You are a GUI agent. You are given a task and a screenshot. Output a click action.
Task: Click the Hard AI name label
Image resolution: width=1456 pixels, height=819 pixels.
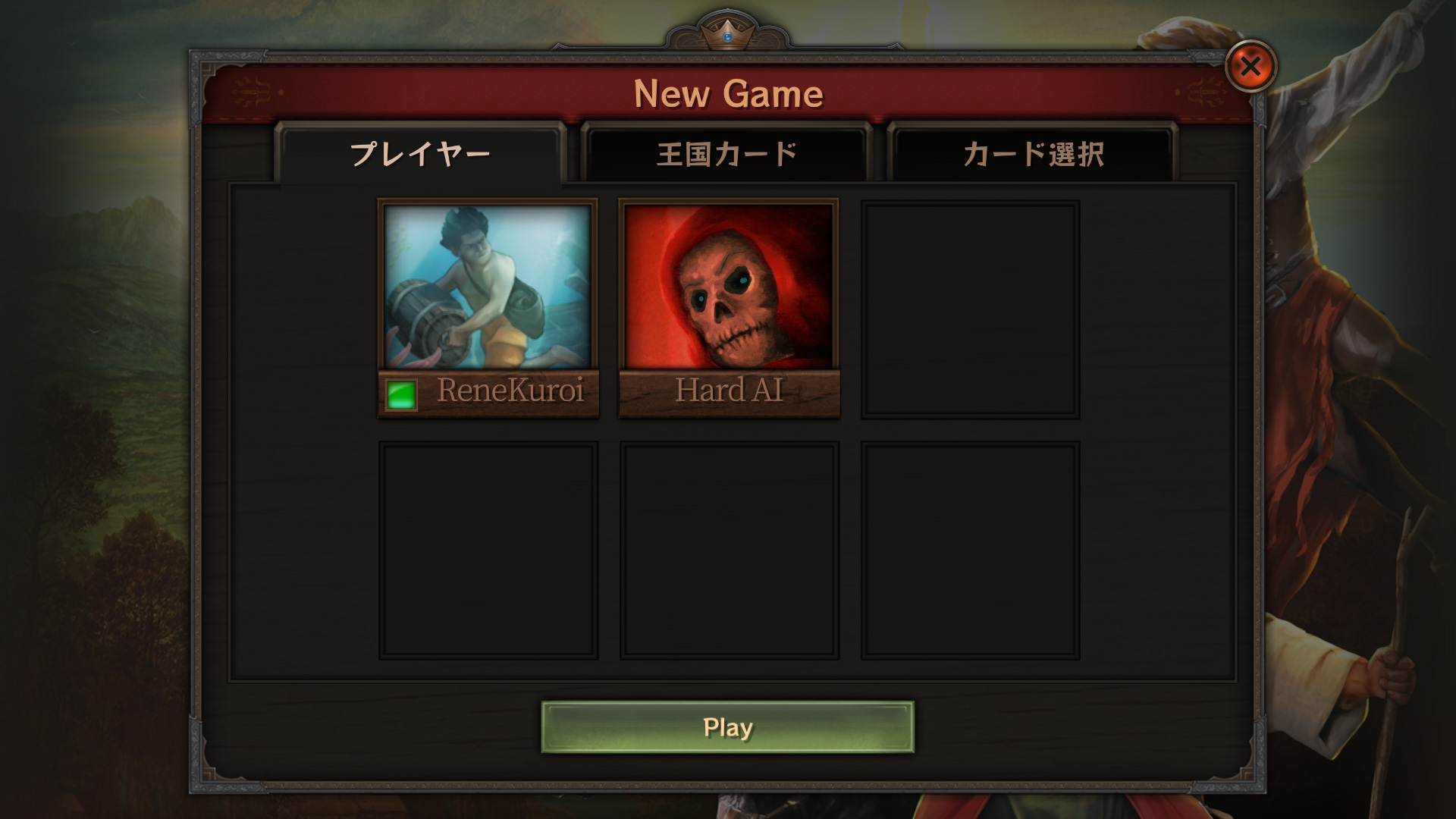[729, 391]
